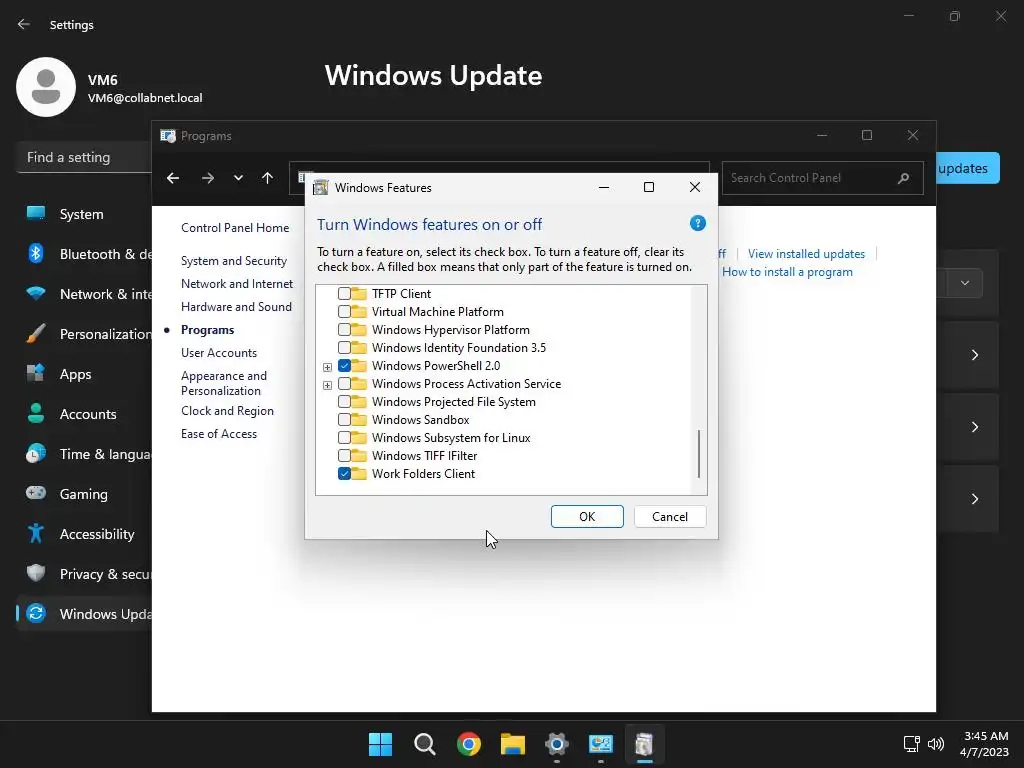Click Windows Features taskbar icon

tap(645, 744)
